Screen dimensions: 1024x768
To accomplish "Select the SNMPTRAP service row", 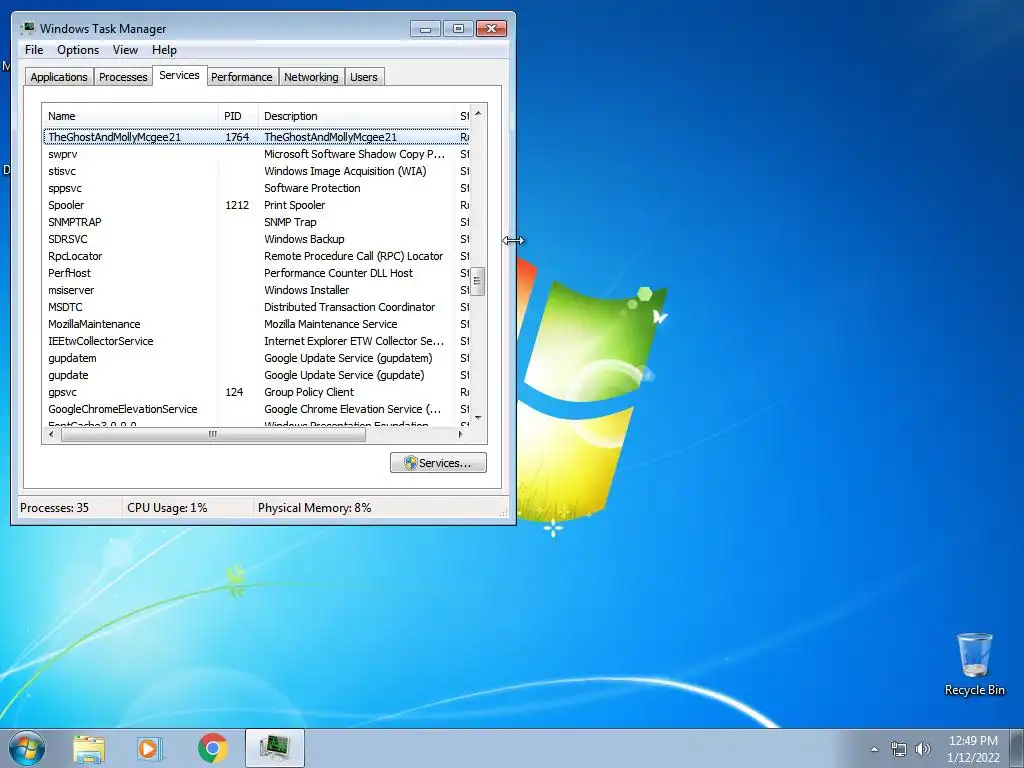I will coord(256,222).
